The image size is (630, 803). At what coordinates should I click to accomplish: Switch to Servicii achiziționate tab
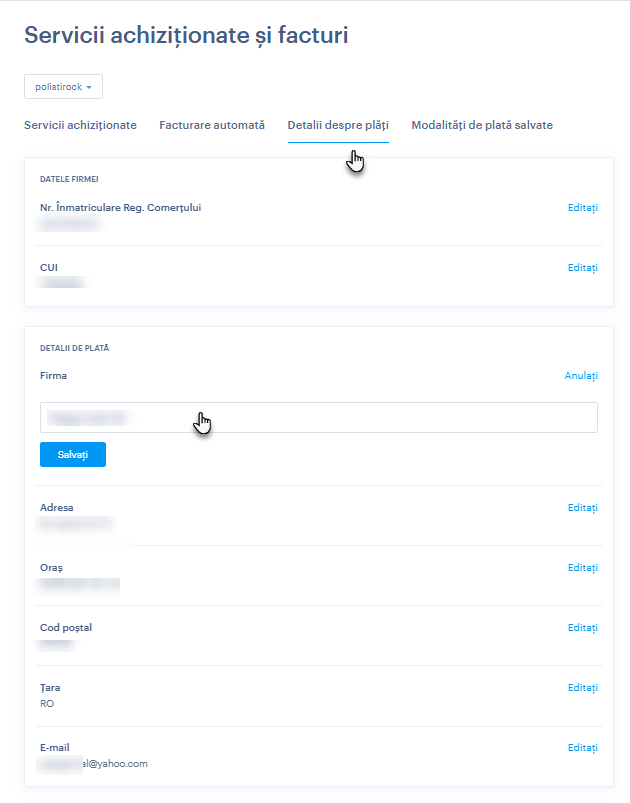point(80,125)
